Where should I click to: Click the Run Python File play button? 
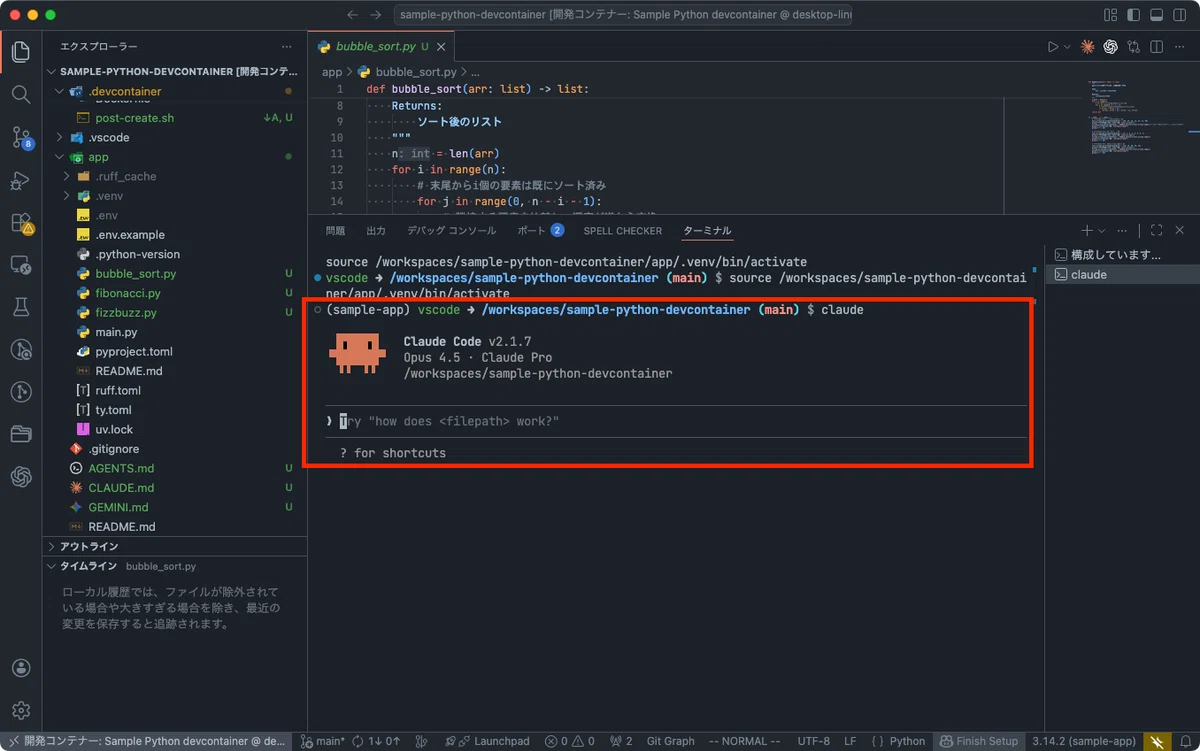tap(1052, 47)
